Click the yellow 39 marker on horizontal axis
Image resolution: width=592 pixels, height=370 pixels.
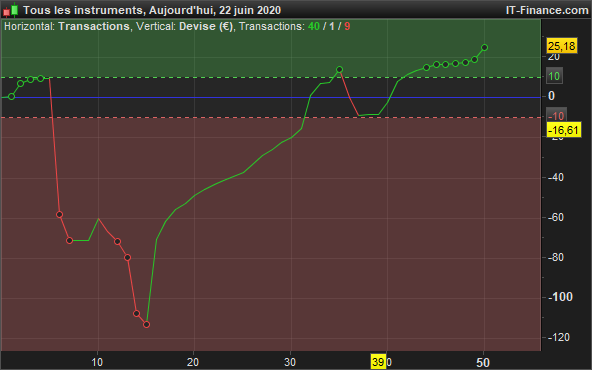click(378, 362)
